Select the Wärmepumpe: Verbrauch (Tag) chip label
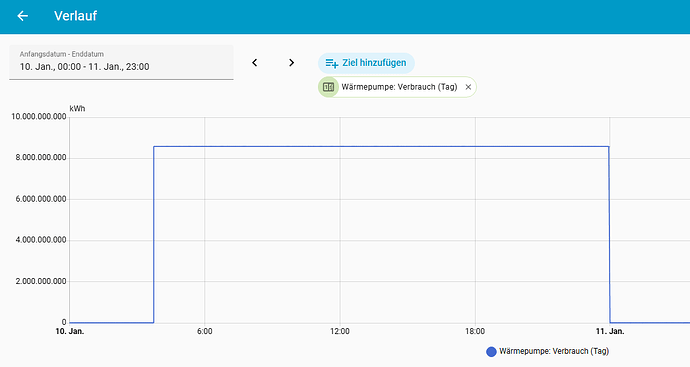Image resolution: width=690 pixels, height=367 pixels. pyautogui.click(x=399, y=87)
